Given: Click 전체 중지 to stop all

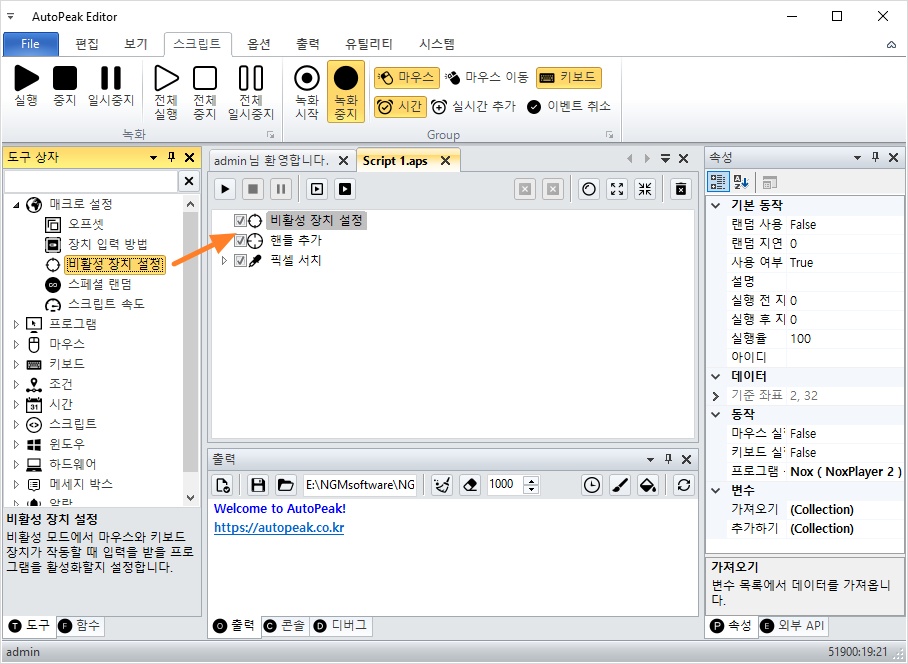Looking at the screenshot, I should [x=205, y=93].
